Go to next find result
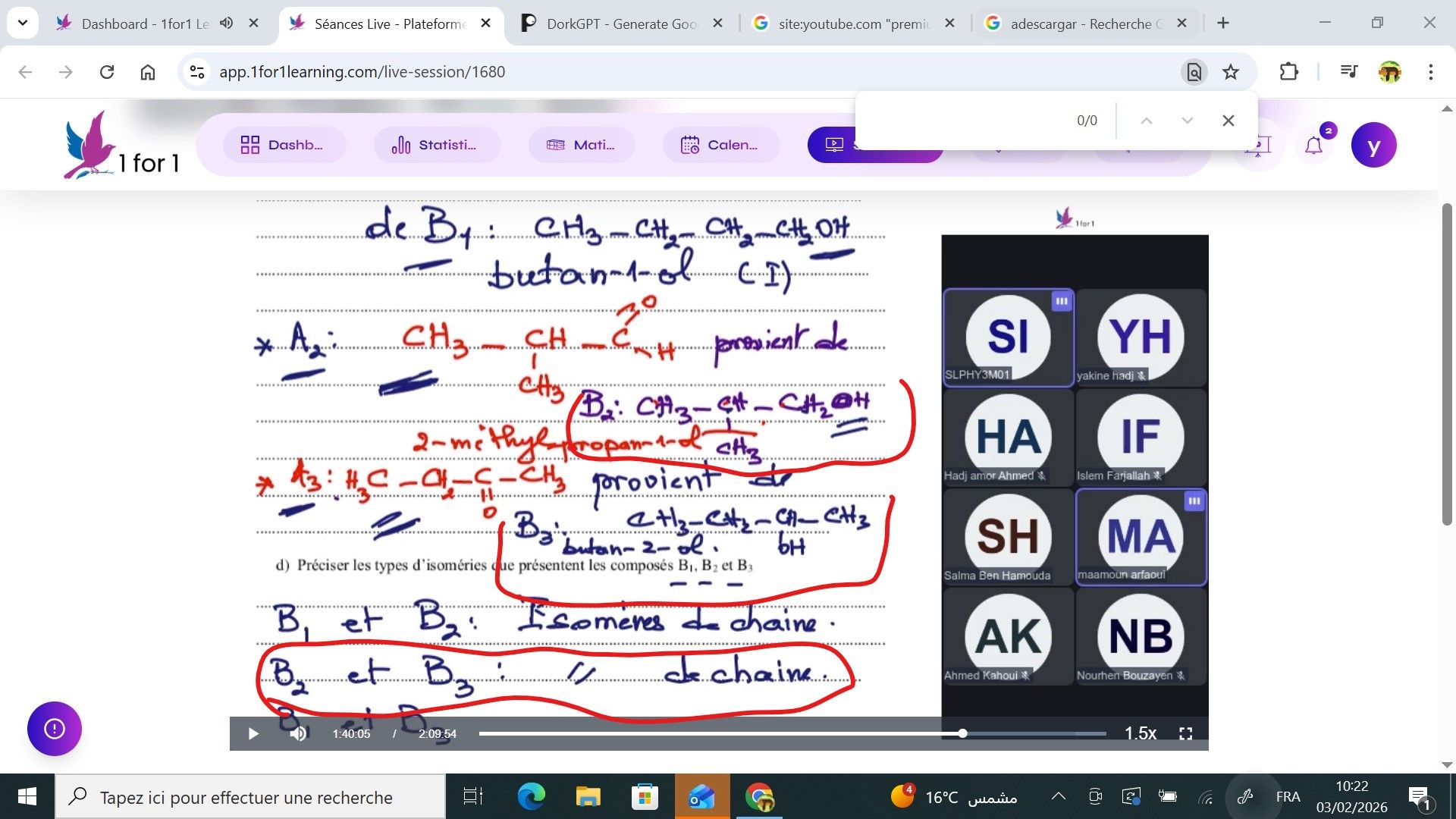Screen dimensions: 1456x819 [1188, 121]
